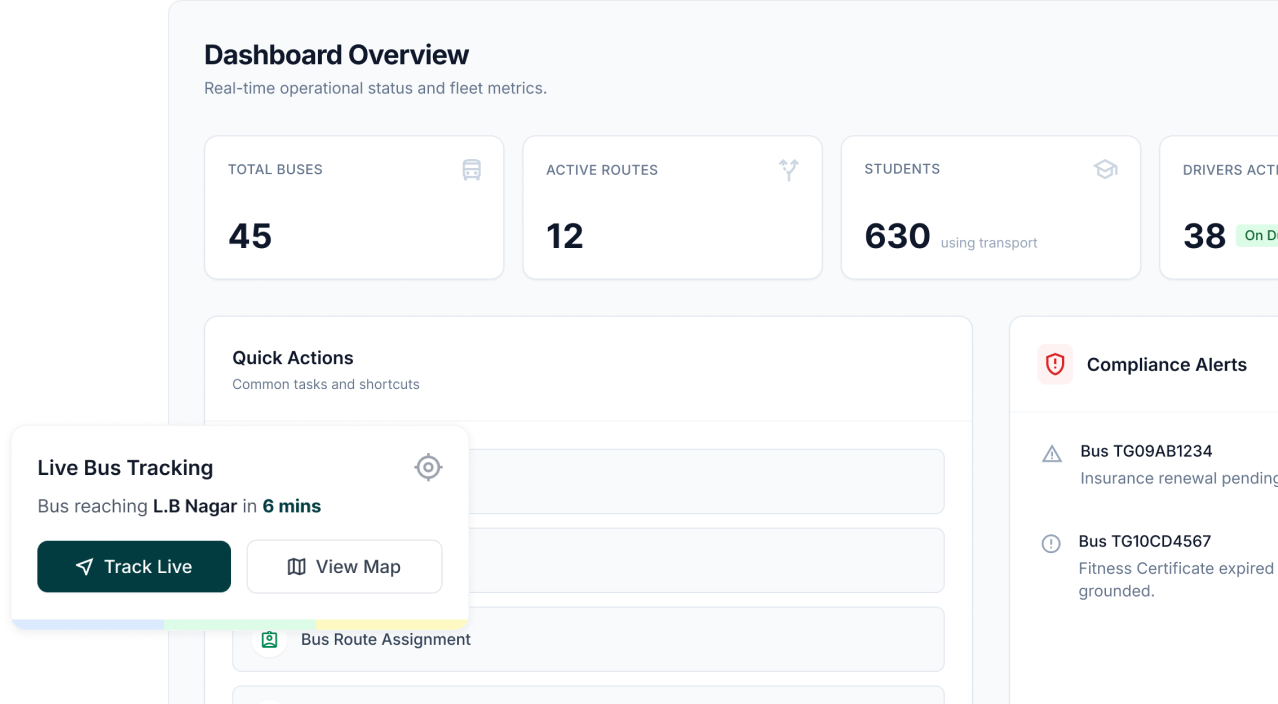Select the Bus TG10CD4567 fitness certificate alert
The width and height of the screenshot is (1278, 704).
[x=1170, y=565]
